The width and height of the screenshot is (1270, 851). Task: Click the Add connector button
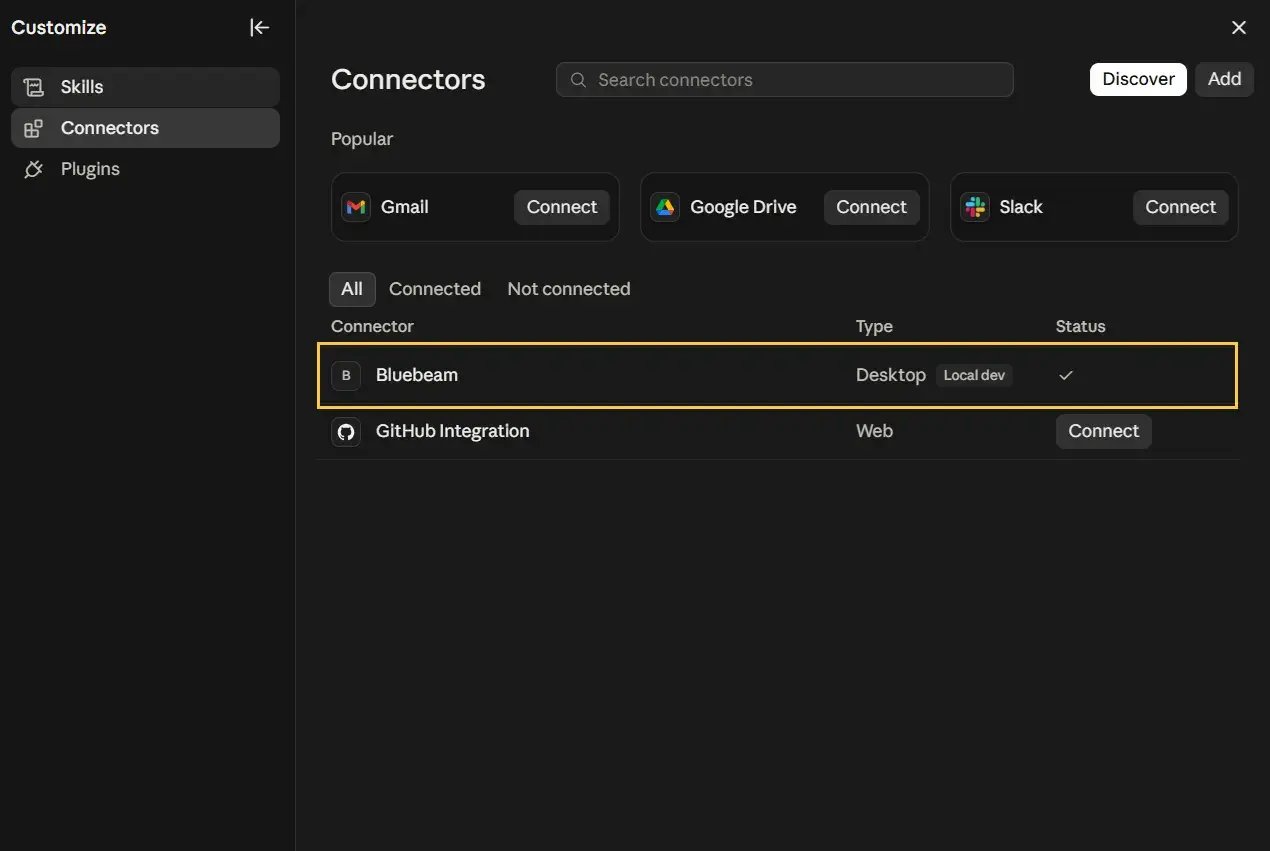tap(1224, 79)
